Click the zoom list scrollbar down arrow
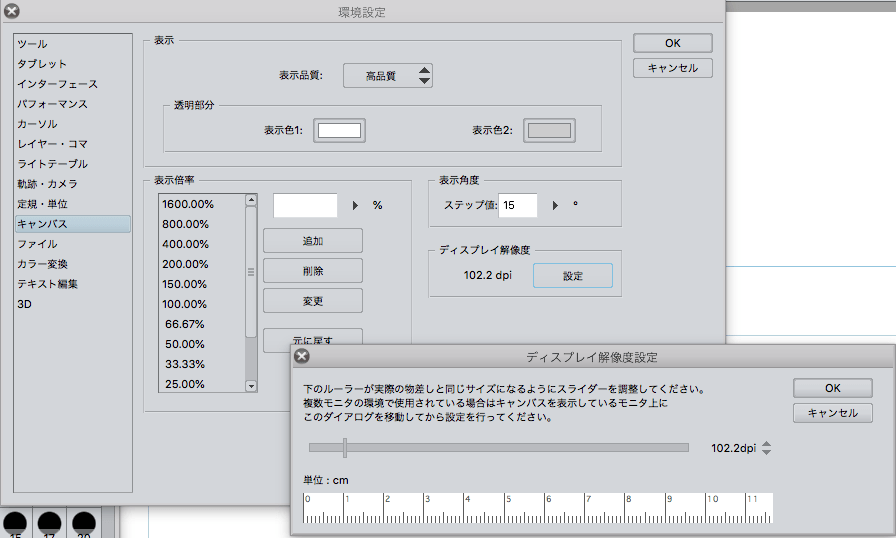The width and height of the screenshot is (896, 538). click(251, 385)
